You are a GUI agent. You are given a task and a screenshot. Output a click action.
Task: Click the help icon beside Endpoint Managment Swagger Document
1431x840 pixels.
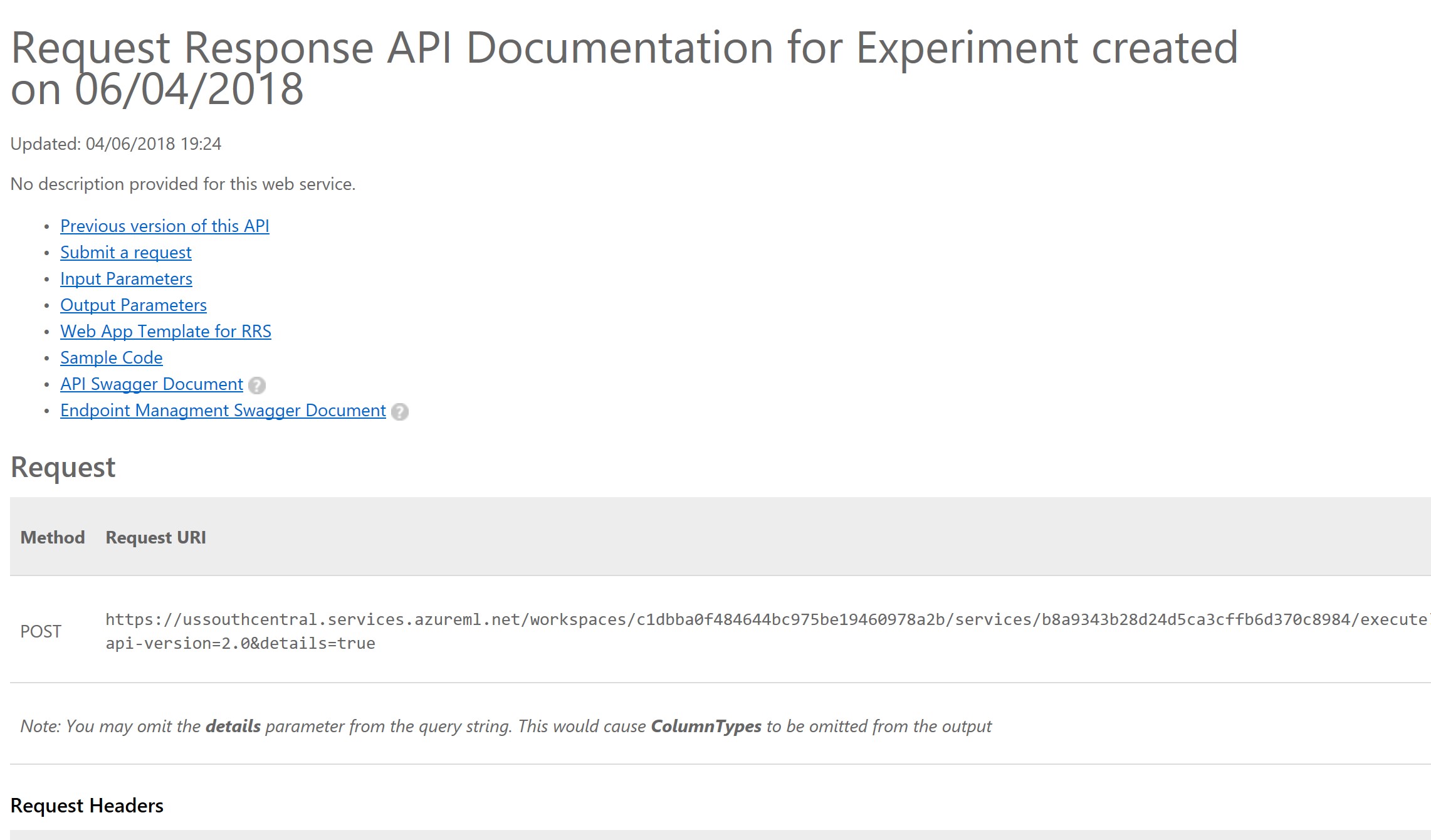[x=399, y=412]
